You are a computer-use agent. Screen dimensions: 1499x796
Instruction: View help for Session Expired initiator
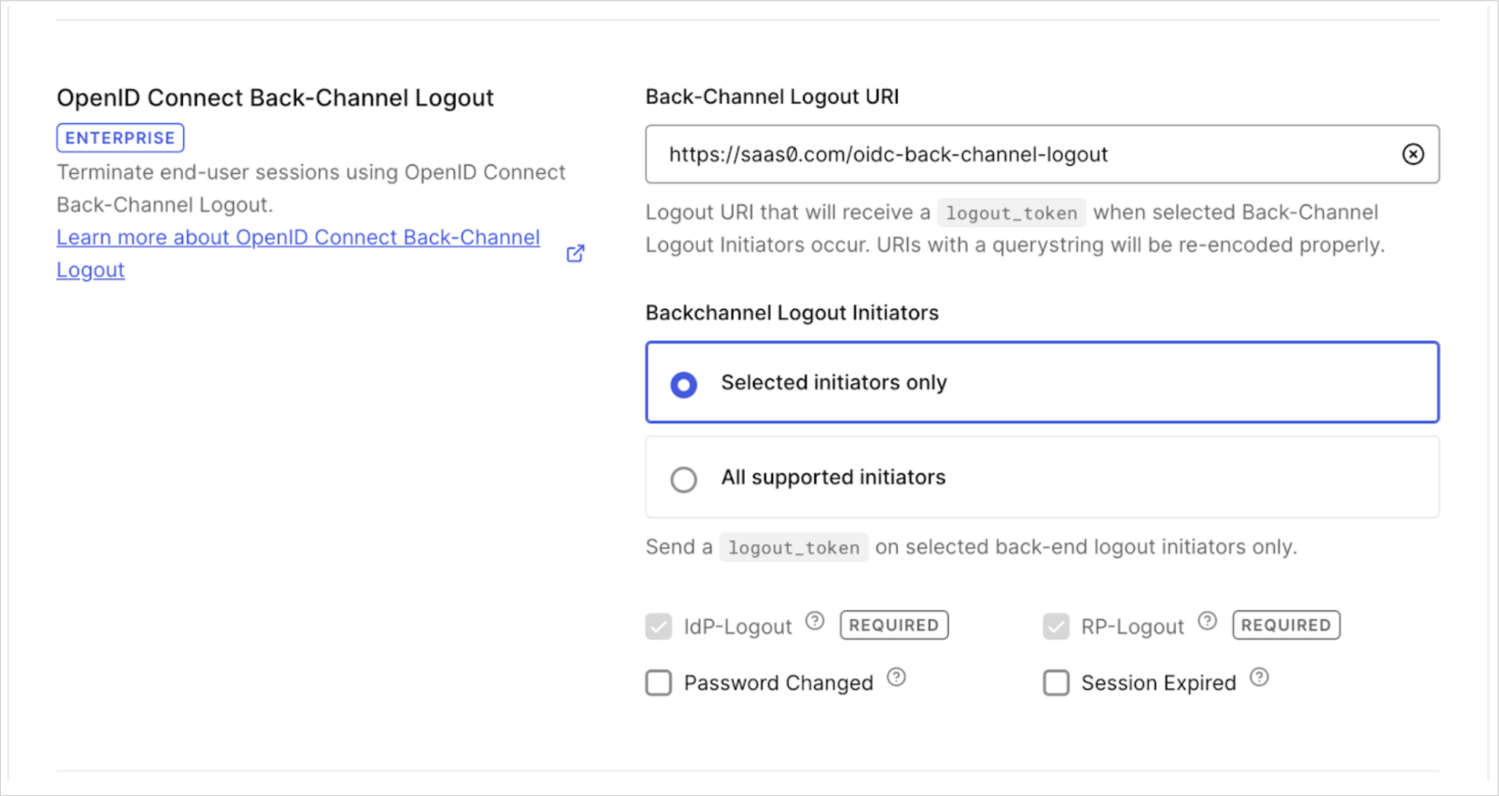click(x=1260, y=677)
